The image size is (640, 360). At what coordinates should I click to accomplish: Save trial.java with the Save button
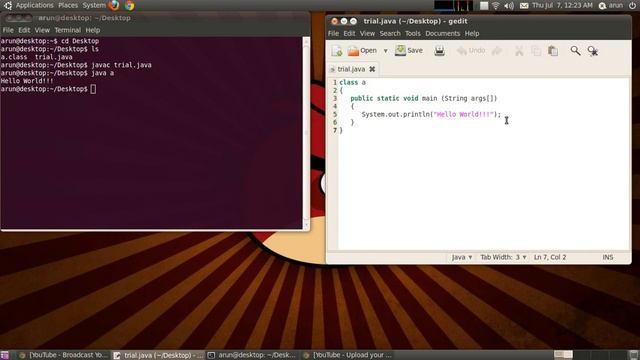[409, 51]
